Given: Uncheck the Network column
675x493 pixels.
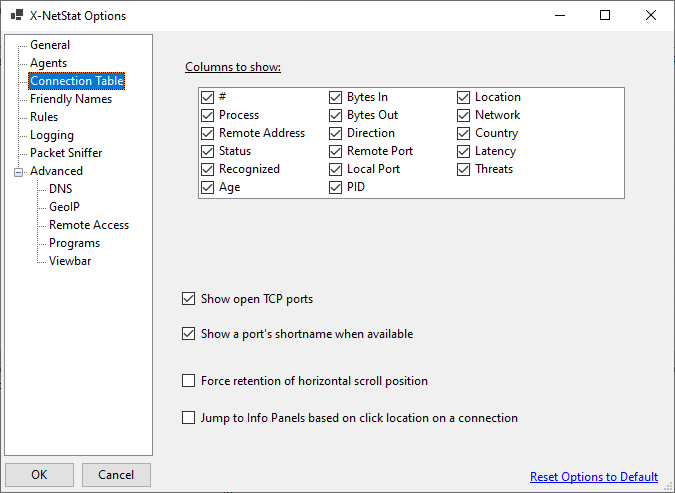Looking at the screenshot, I should point(463,115).
